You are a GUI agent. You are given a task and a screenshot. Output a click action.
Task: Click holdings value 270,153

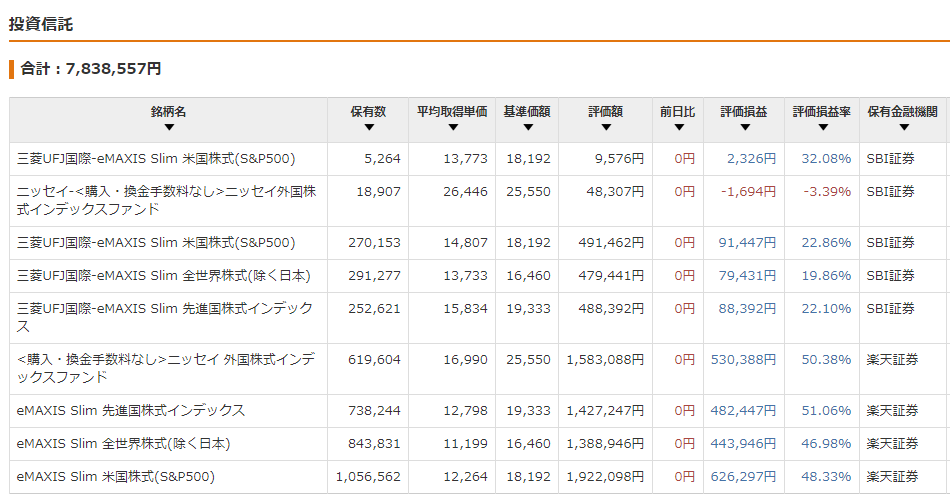tap(374, 243)
